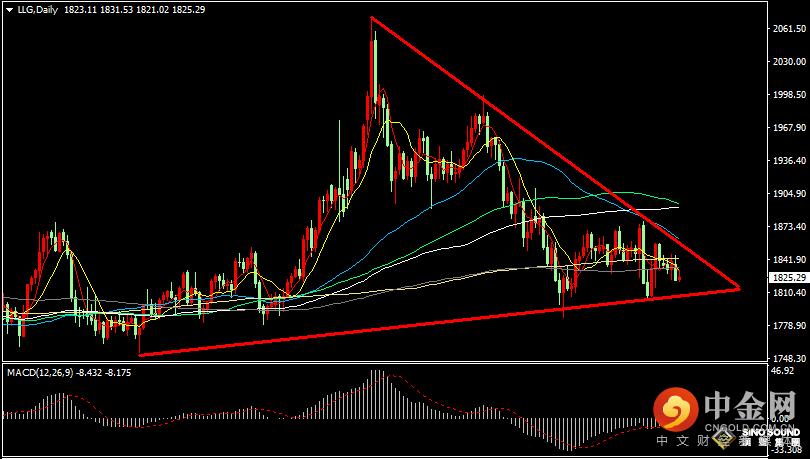Click the 1936.40 price axis label
Screen dimensions: 810x459
click(789, 161)
